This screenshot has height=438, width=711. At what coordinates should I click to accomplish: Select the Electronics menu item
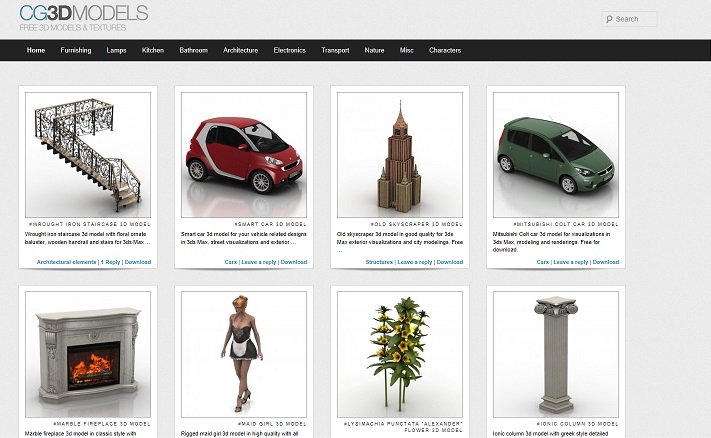290,50
